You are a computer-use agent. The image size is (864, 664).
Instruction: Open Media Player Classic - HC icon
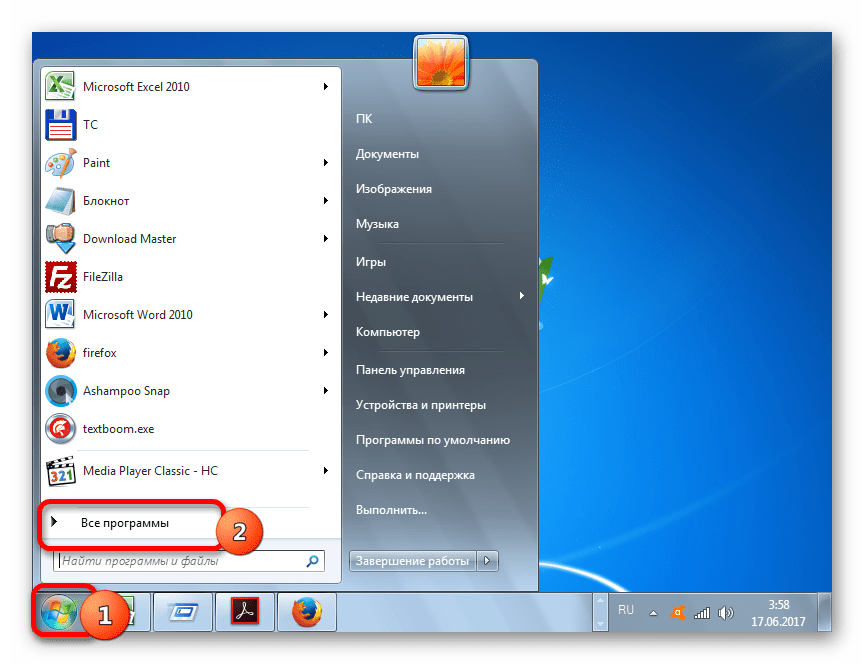61,471
